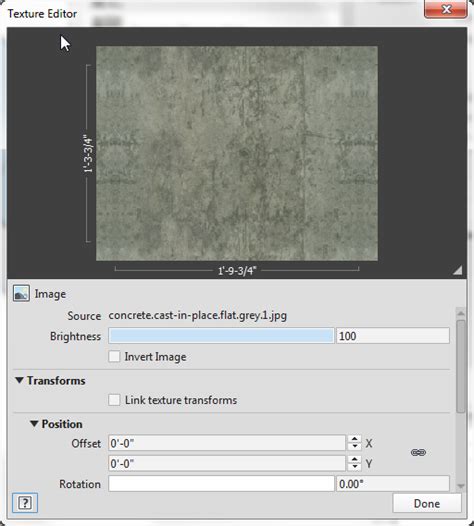
Task: Close the Texture Editor window
Action: tap(445, 9)
